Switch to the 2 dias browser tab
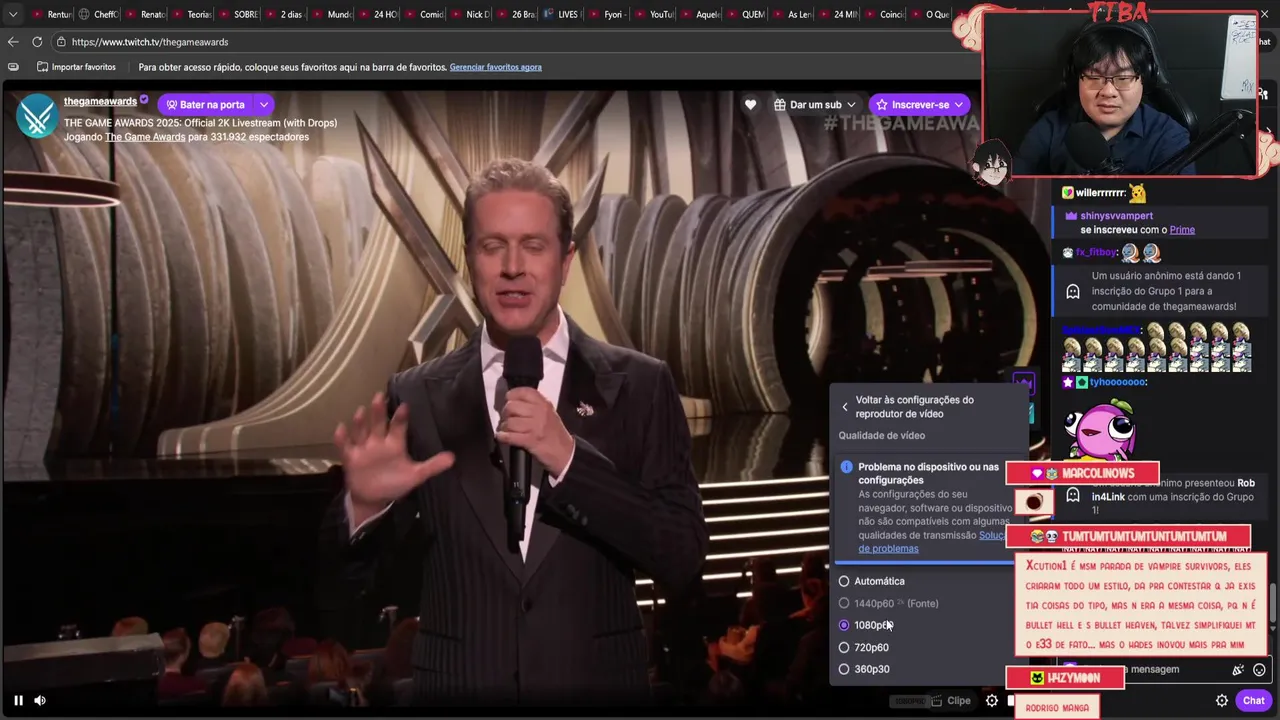 285,14
